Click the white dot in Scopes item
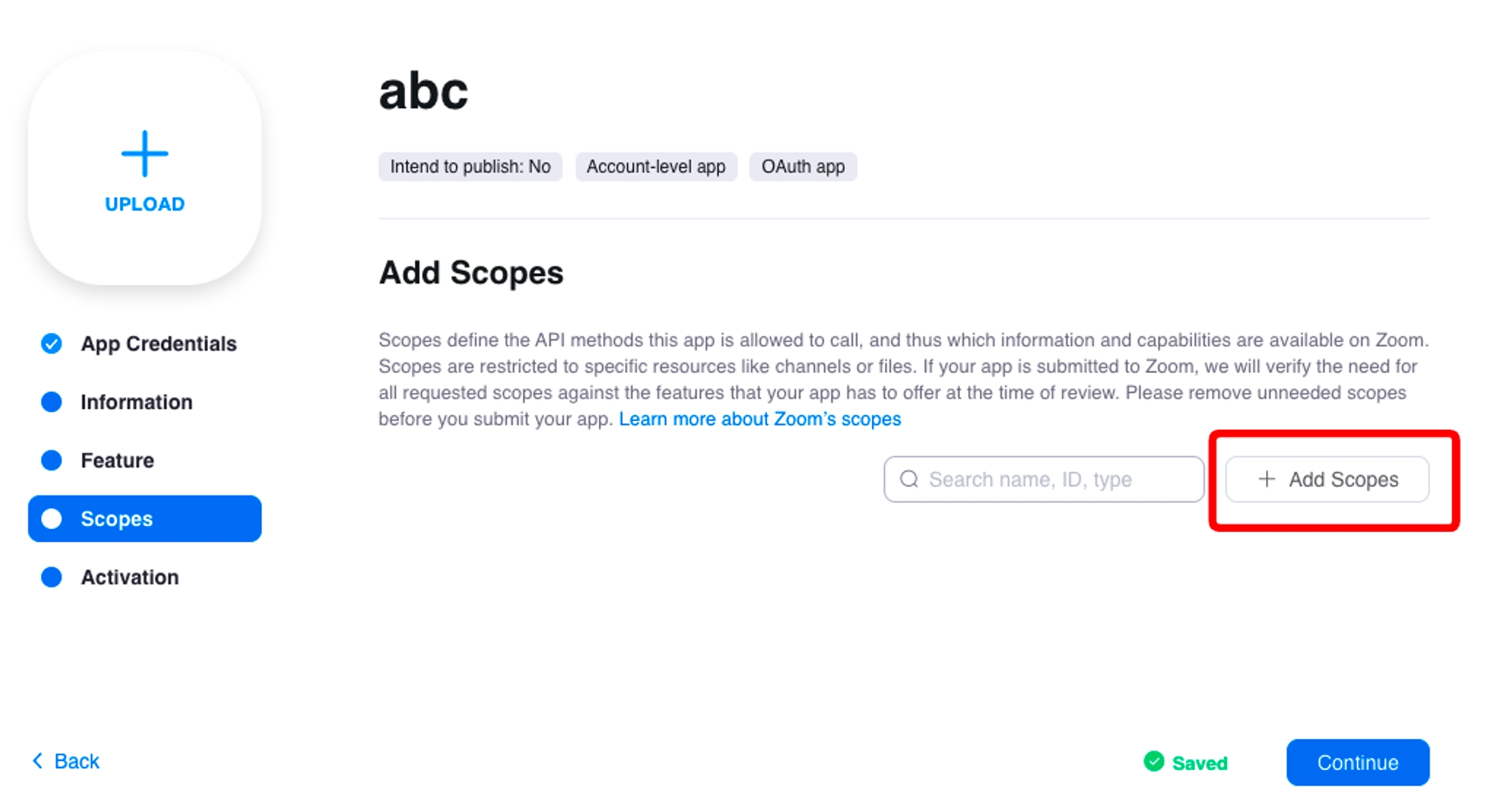 coord(52,519)
